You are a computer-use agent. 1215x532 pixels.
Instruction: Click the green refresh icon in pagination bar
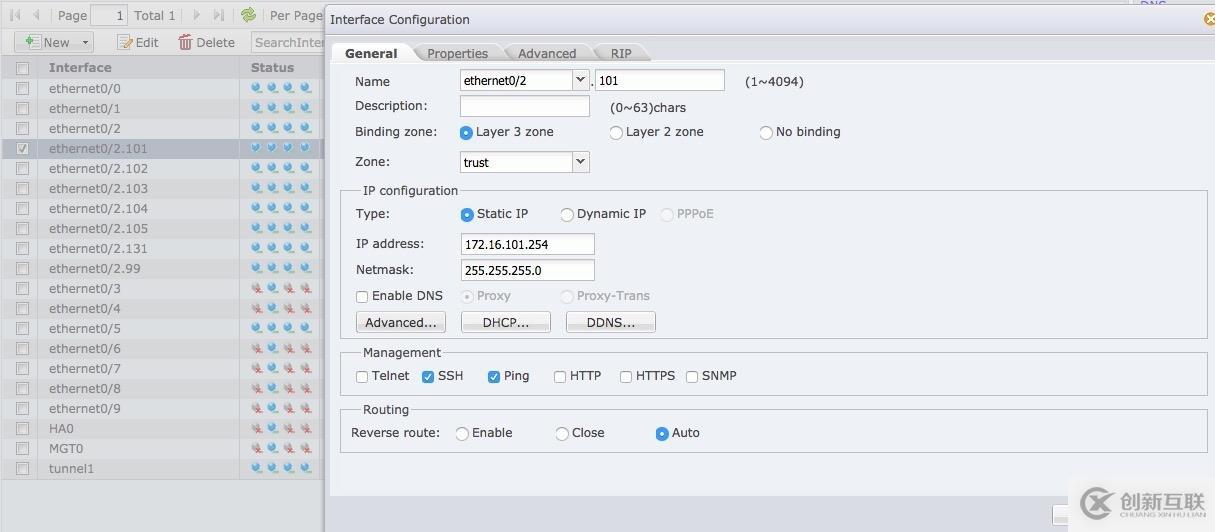tap(248, 15)
